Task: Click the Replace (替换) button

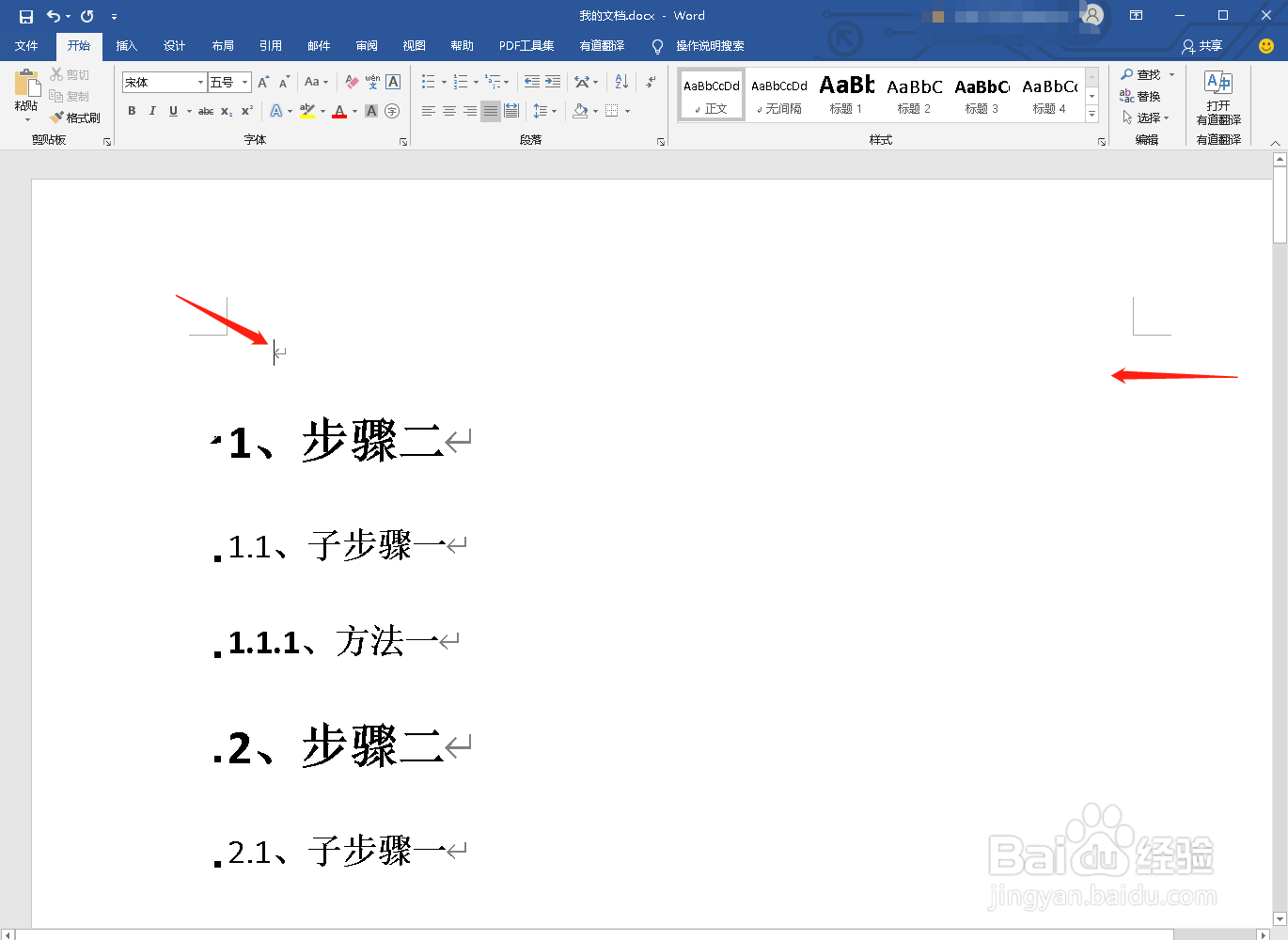Action: coord(1140,96)
